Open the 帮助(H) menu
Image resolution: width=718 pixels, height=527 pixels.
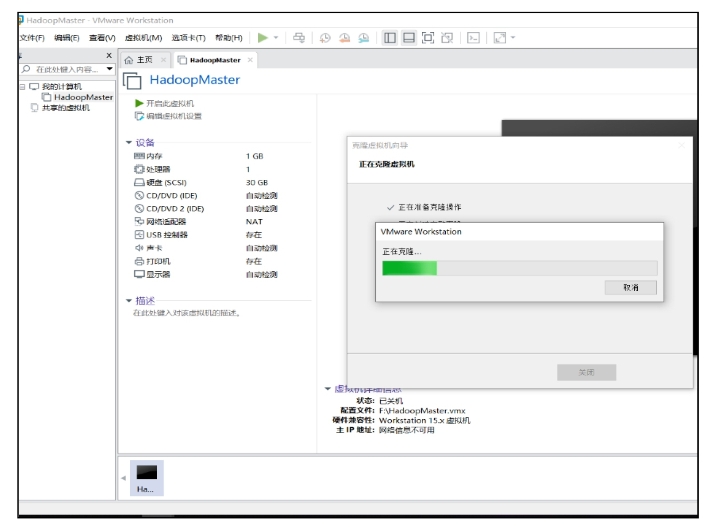(x=228, y=38)
